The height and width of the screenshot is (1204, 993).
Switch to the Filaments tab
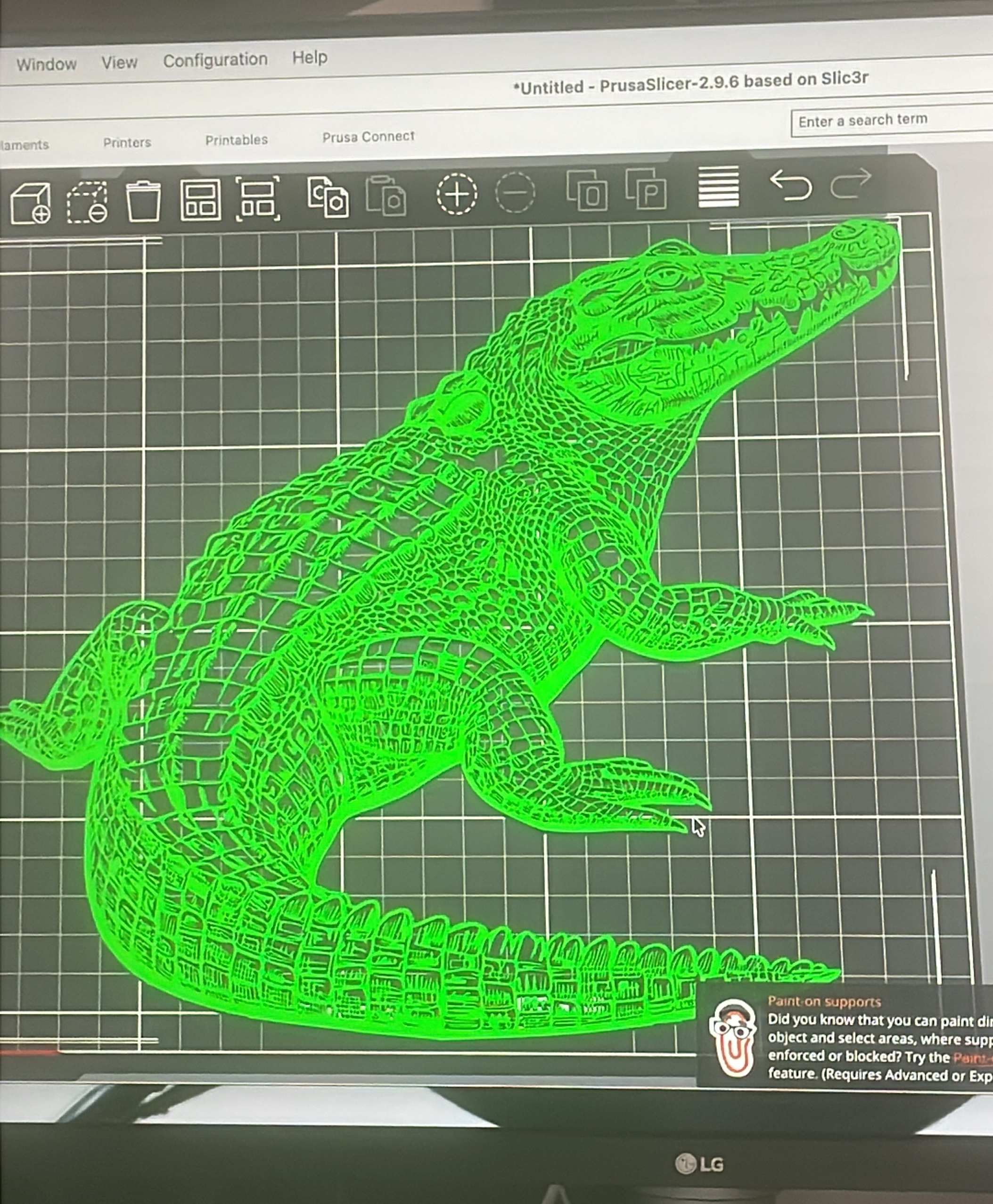(24, 145)
